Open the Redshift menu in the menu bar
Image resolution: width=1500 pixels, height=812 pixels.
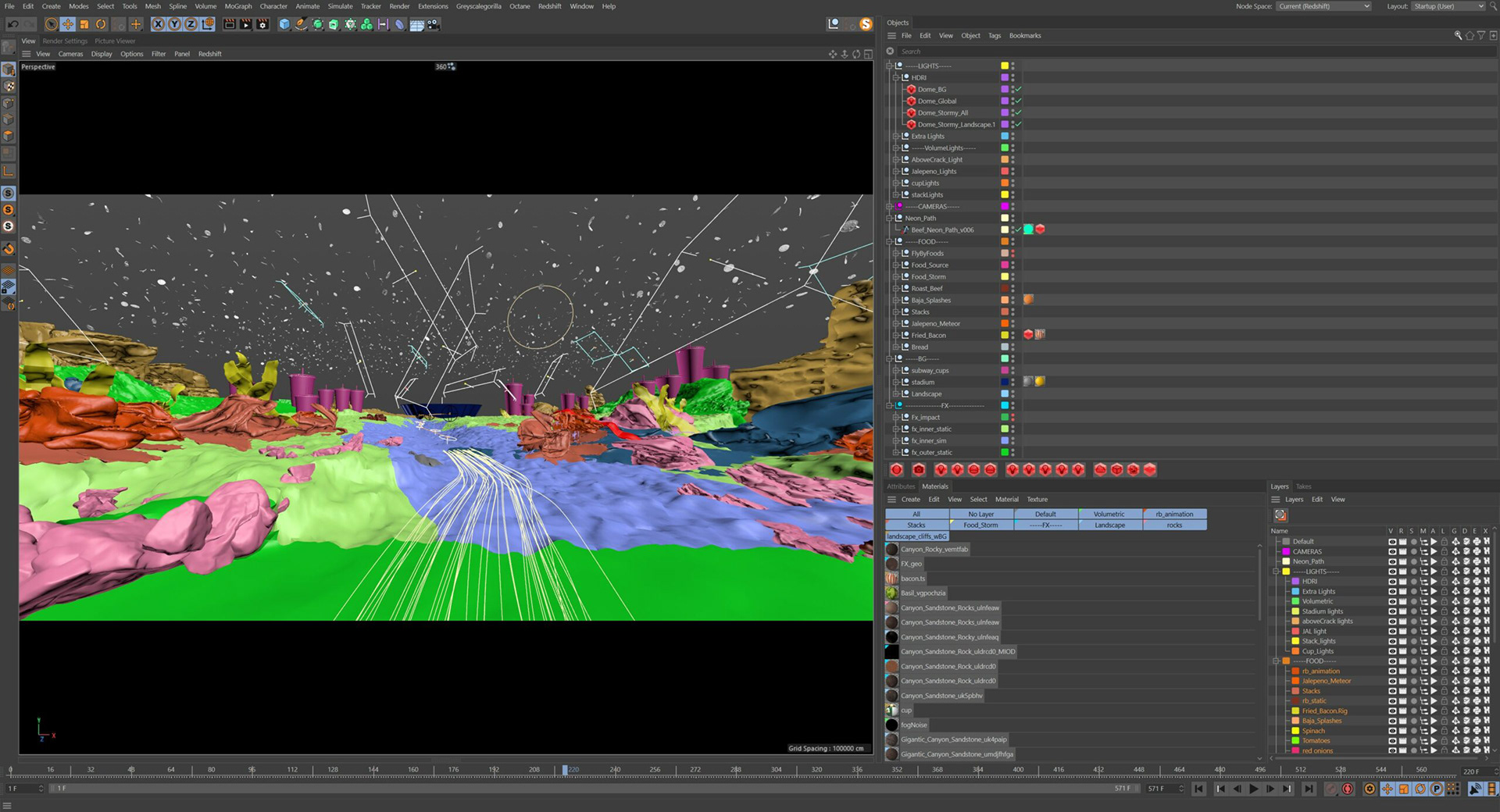coord(549,6)
